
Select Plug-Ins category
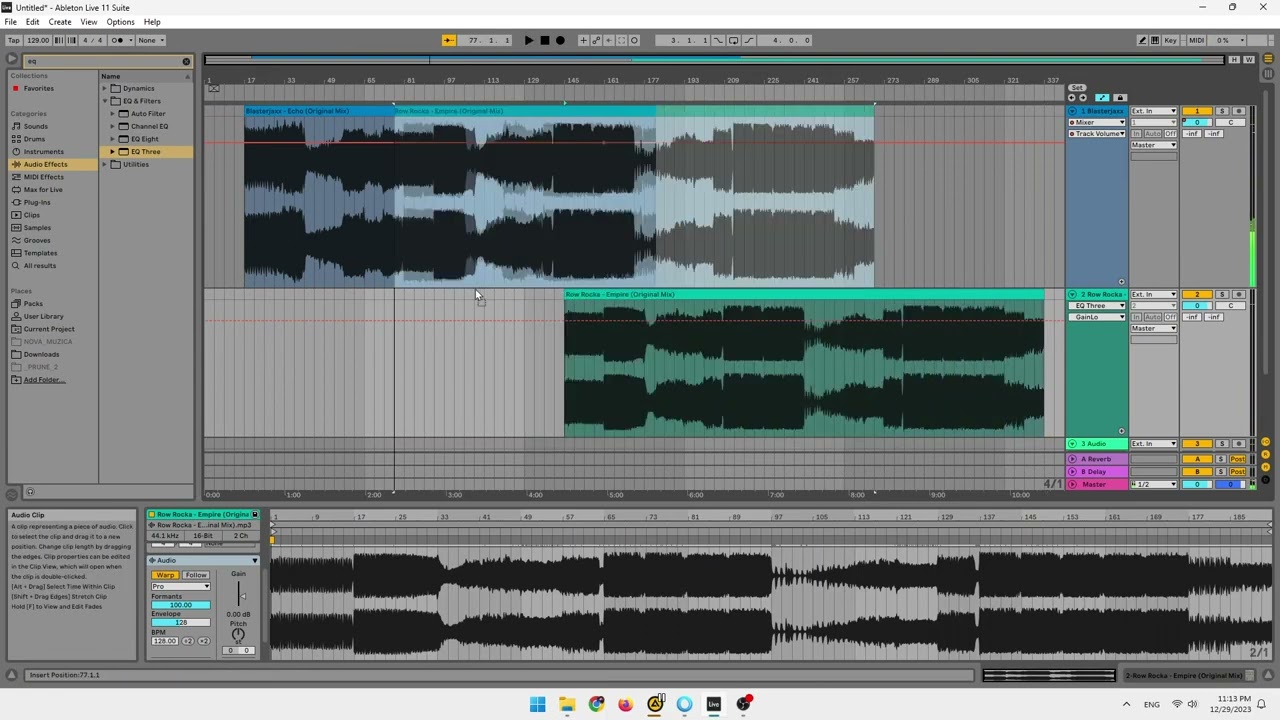37,202
